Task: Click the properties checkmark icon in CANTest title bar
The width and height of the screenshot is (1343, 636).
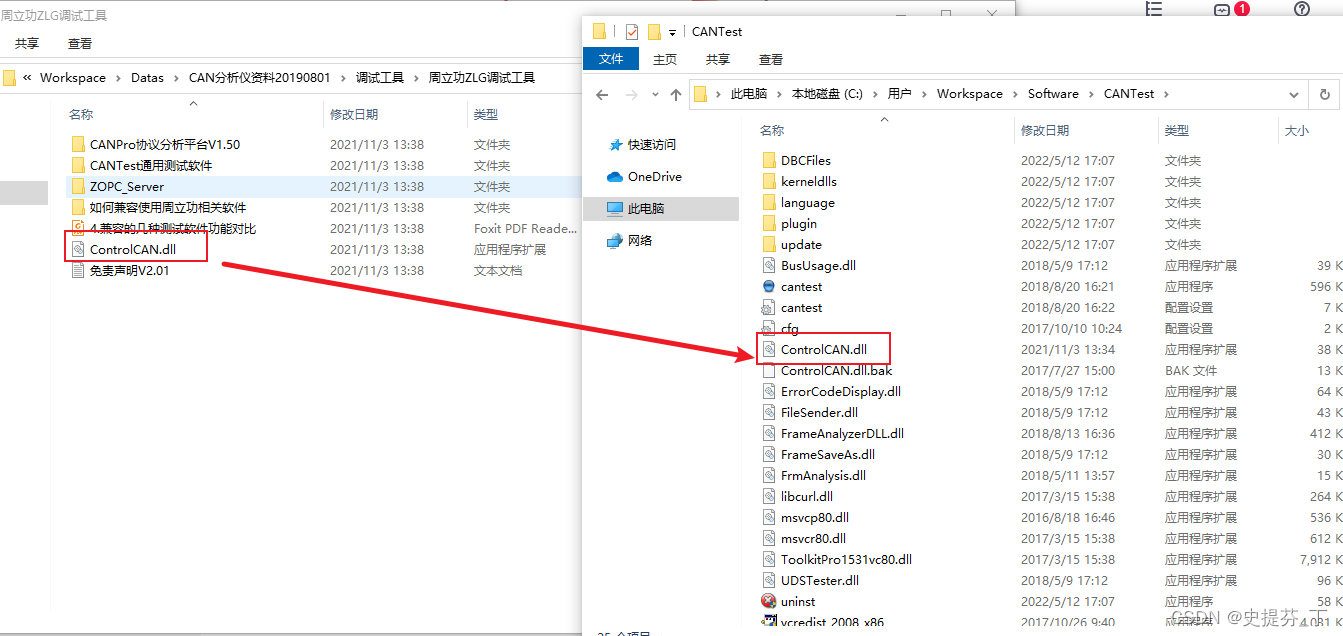Action: (632, 31)
